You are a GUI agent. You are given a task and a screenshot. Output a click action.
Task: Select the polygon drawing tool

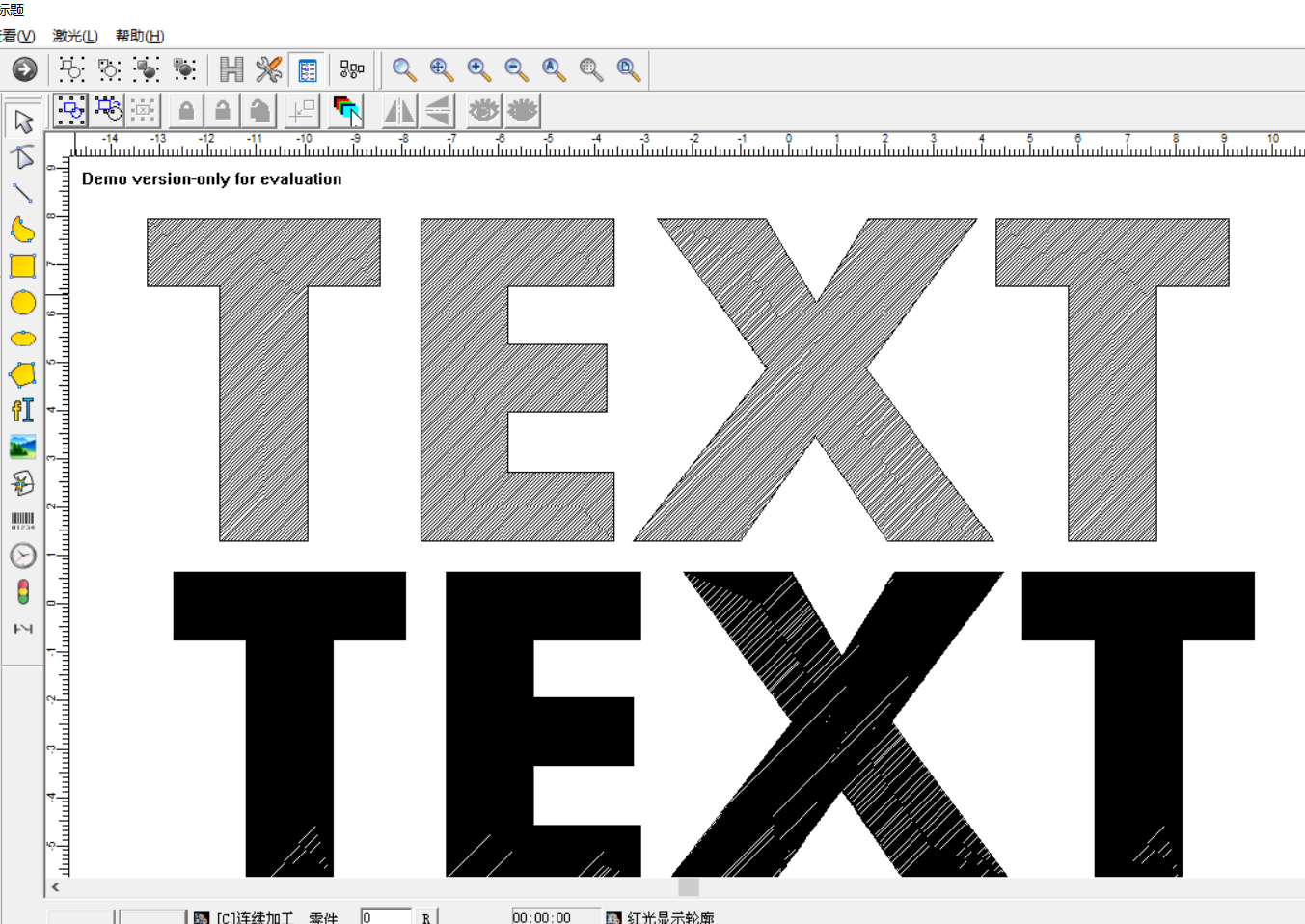pyautogui.click(x=23, y=374)
